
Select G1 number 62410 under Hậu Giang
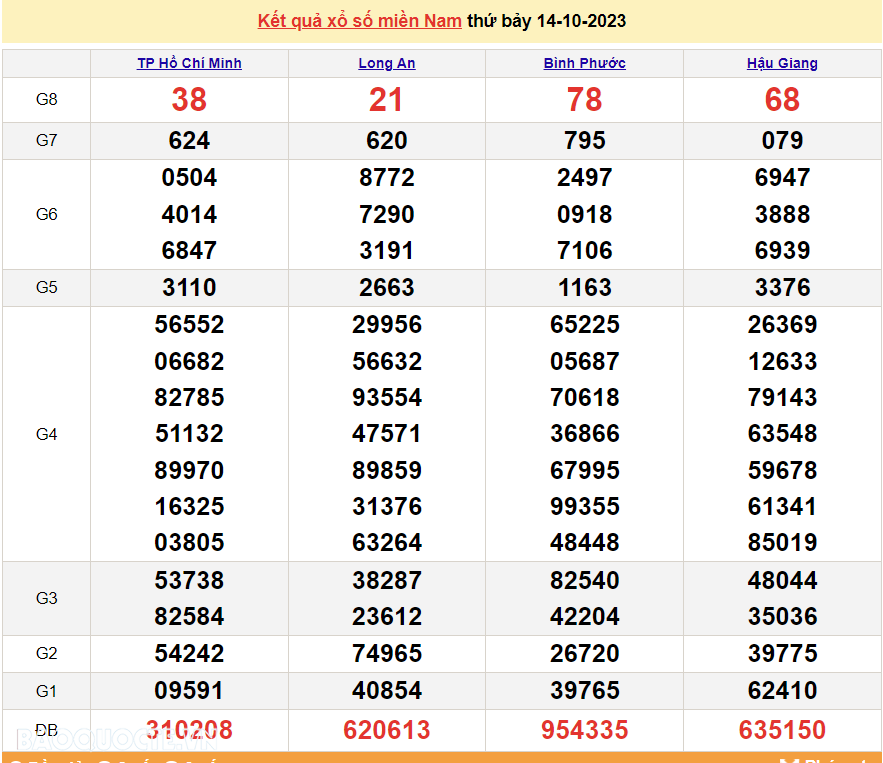782,691
